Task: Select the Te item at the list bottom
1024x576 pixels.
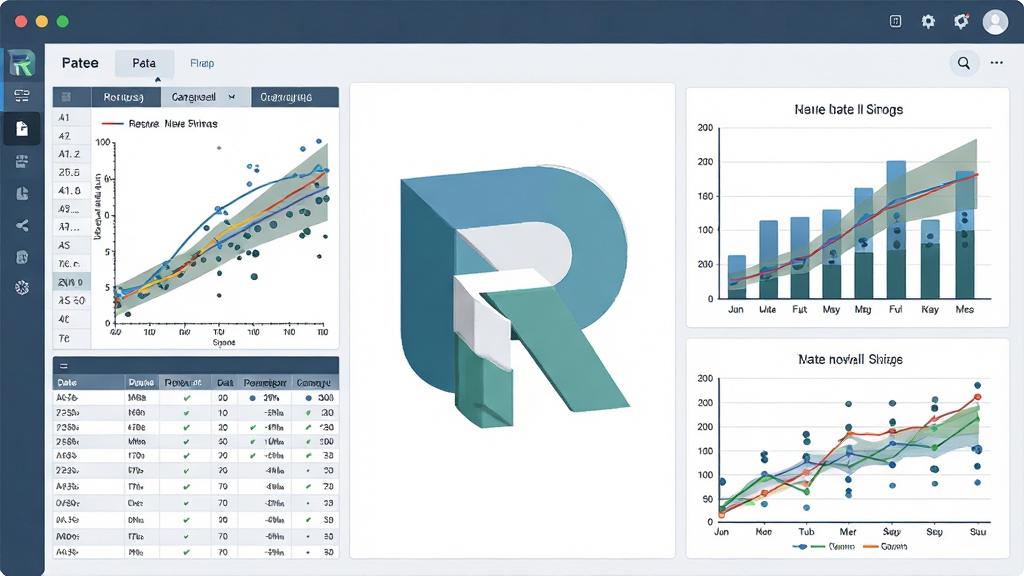Action: [x=64, y=338]
